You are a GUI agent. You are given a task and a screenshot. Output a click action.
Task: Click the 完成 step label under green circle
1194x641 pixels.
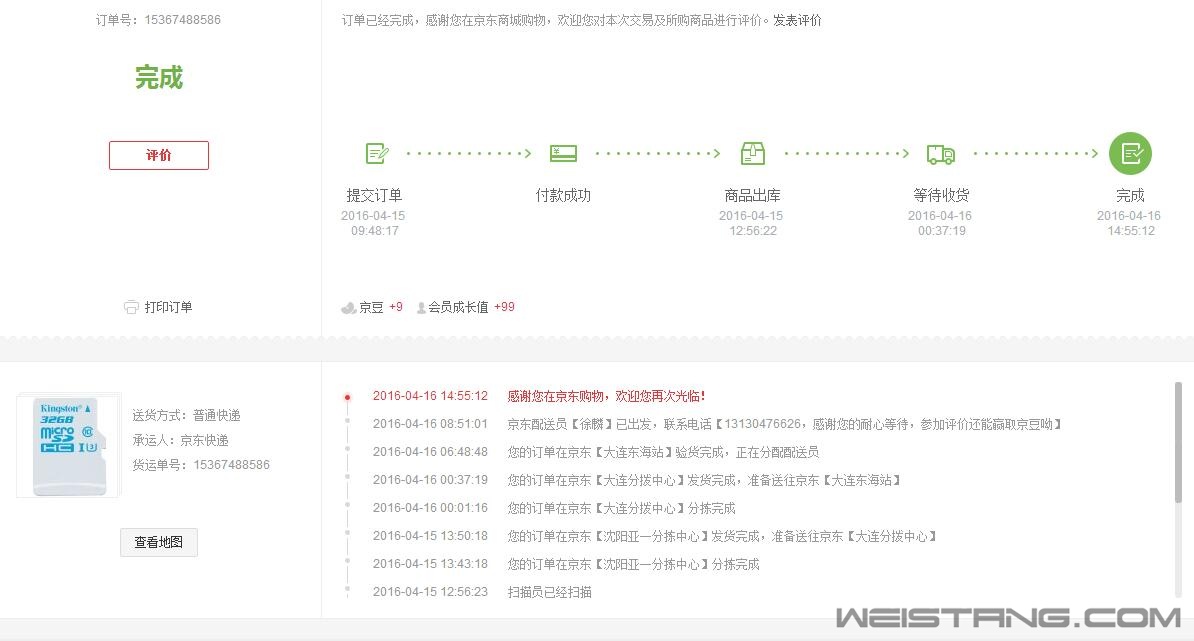(1130, 196)
